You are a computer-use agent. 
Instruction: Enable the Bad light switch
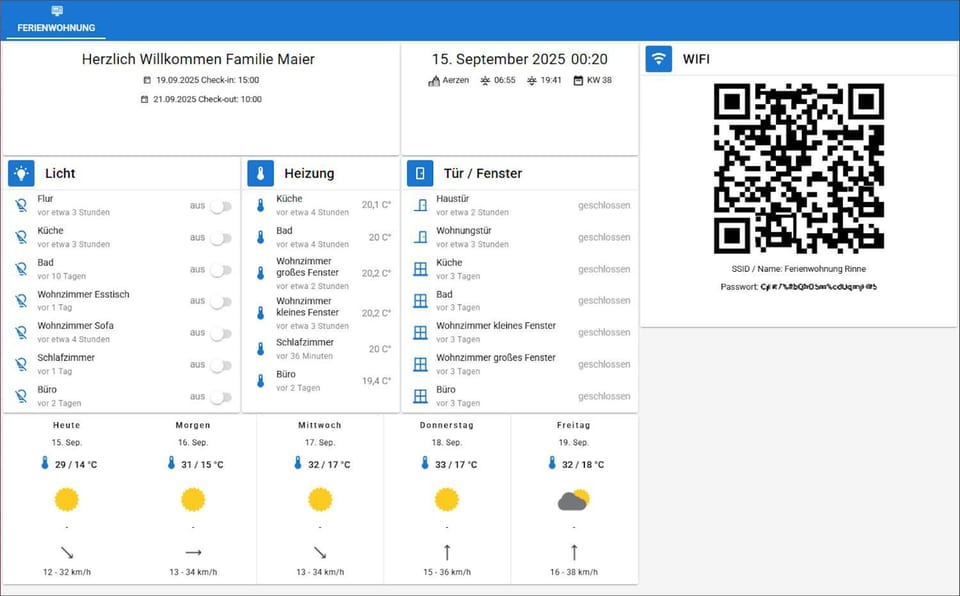[x=220, y=270]
